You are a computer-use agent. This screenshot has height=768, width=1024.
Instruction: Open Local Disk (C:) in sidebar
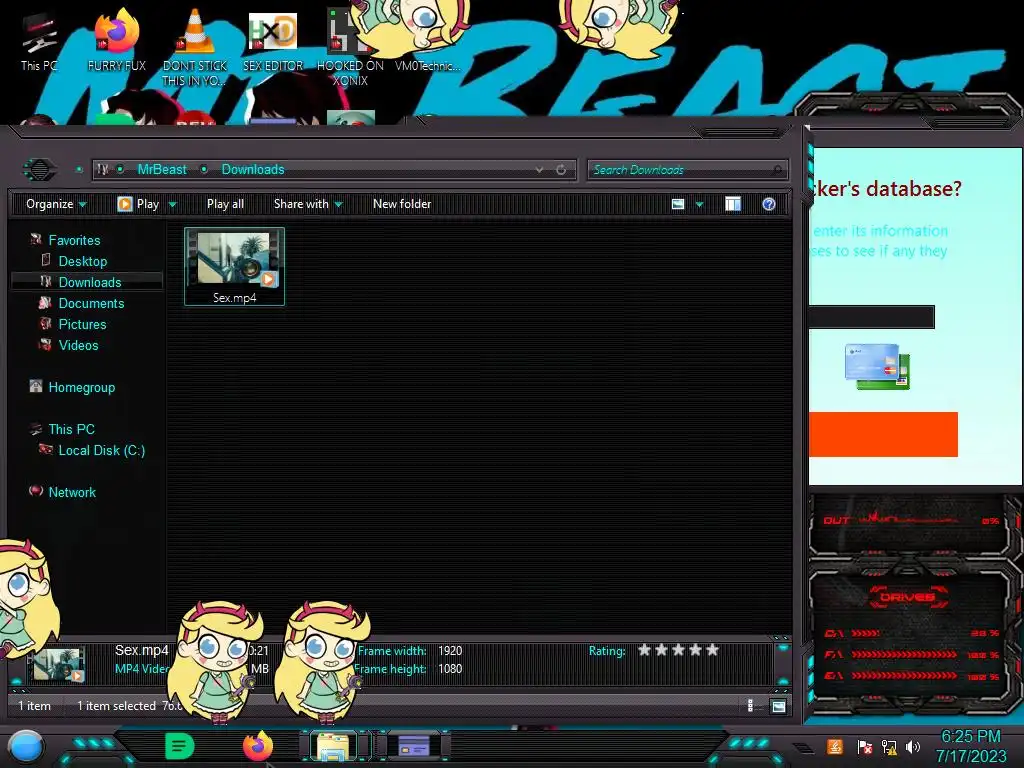(102, 450)
